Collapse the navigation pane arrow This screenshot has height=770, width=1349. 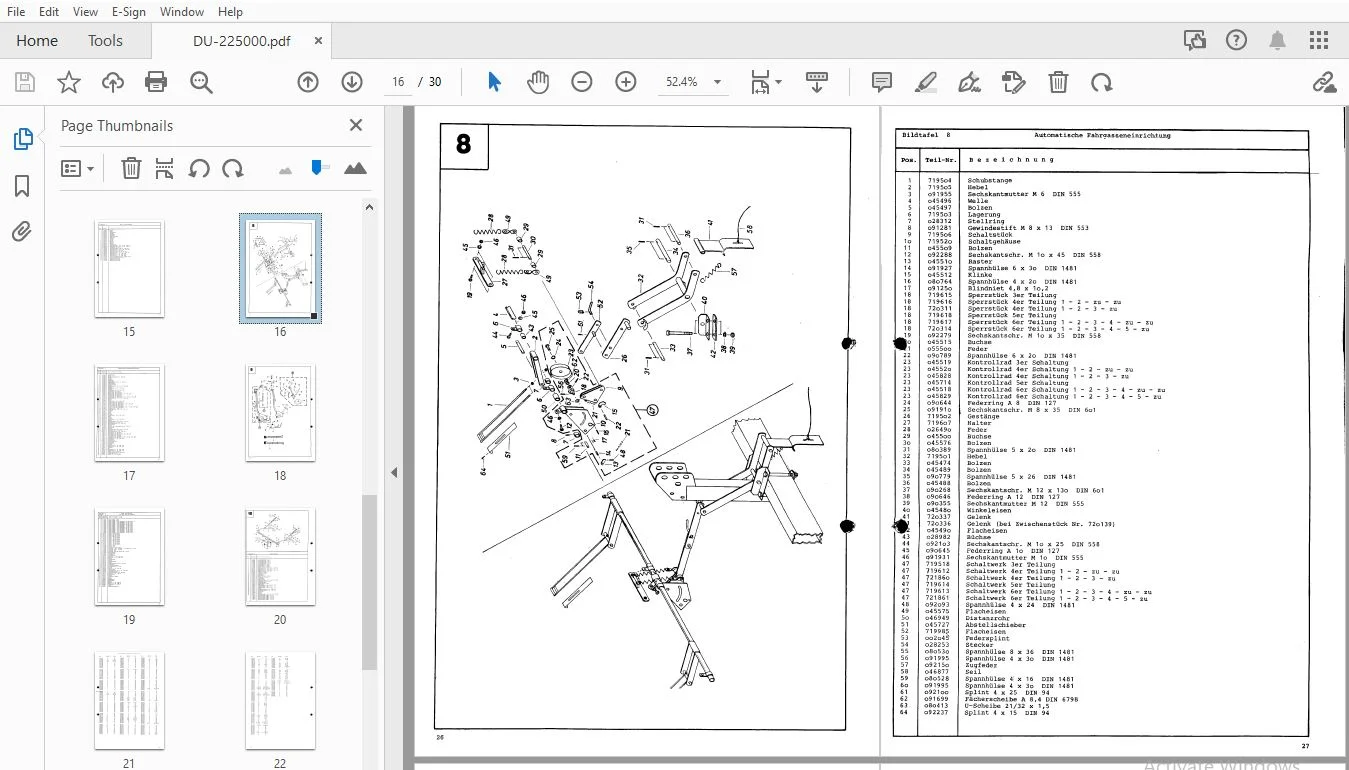click(x=394, y=472)
